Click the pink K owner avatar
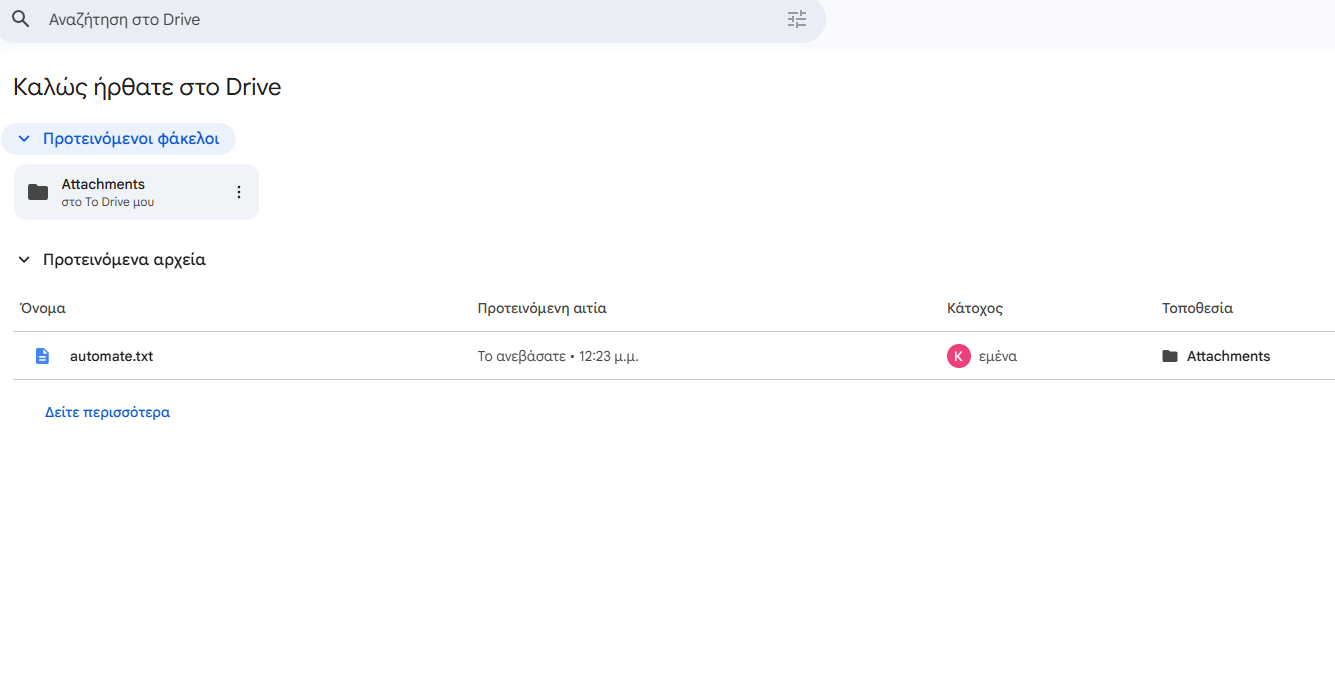 point(958,356)
